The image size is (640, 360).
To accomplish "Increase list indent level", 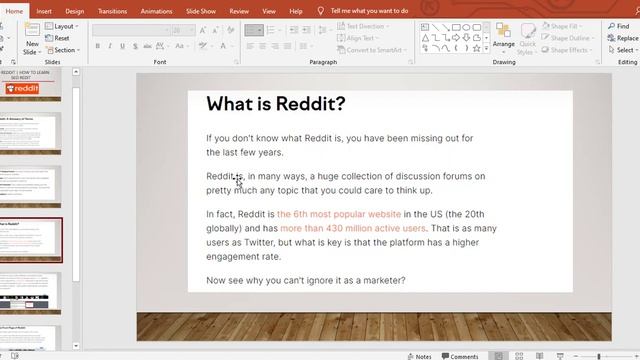I will [x=307, y=30].
